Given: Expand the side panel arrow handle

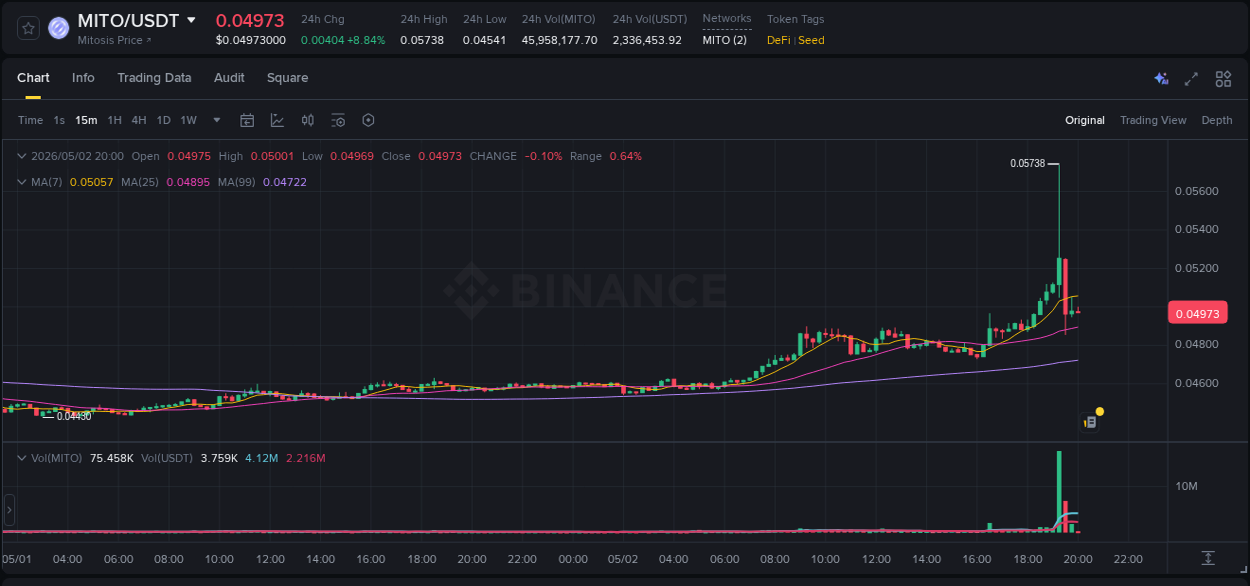Looking at the screenshot, I should tap(9, 510).
